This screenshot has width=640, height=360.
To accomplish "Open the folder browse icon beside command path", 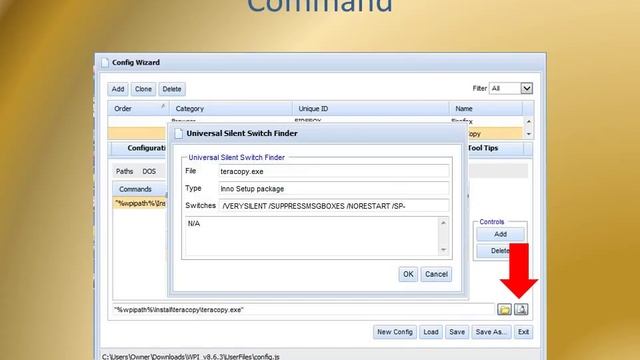I will point(504,309).
